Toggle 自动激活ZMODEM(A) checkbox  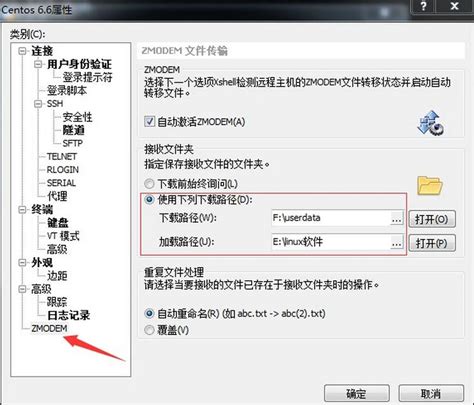pos(149,121)
